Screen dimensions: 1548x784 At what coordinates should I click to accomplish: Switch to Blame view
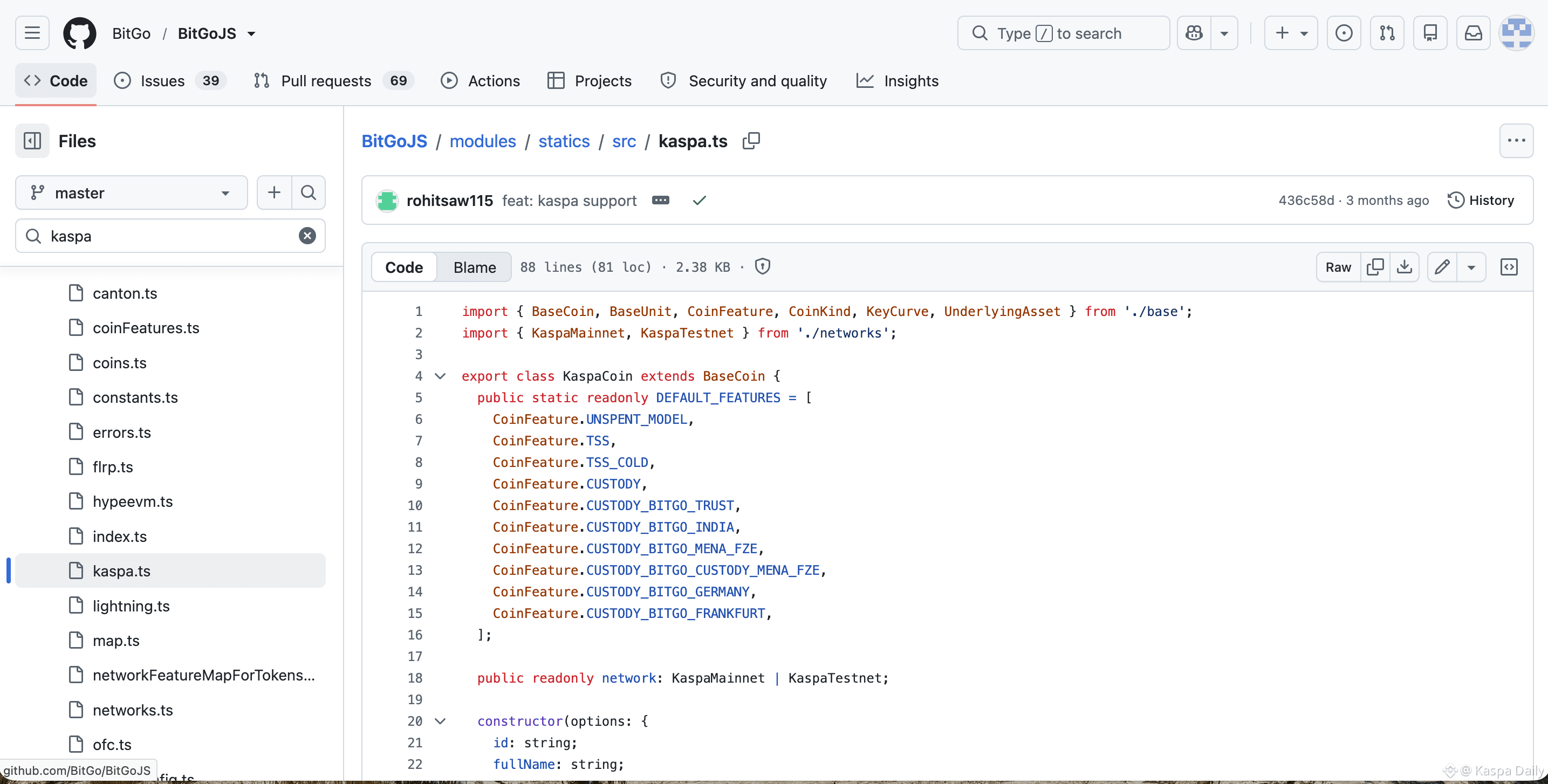click(x=475, y=267)
